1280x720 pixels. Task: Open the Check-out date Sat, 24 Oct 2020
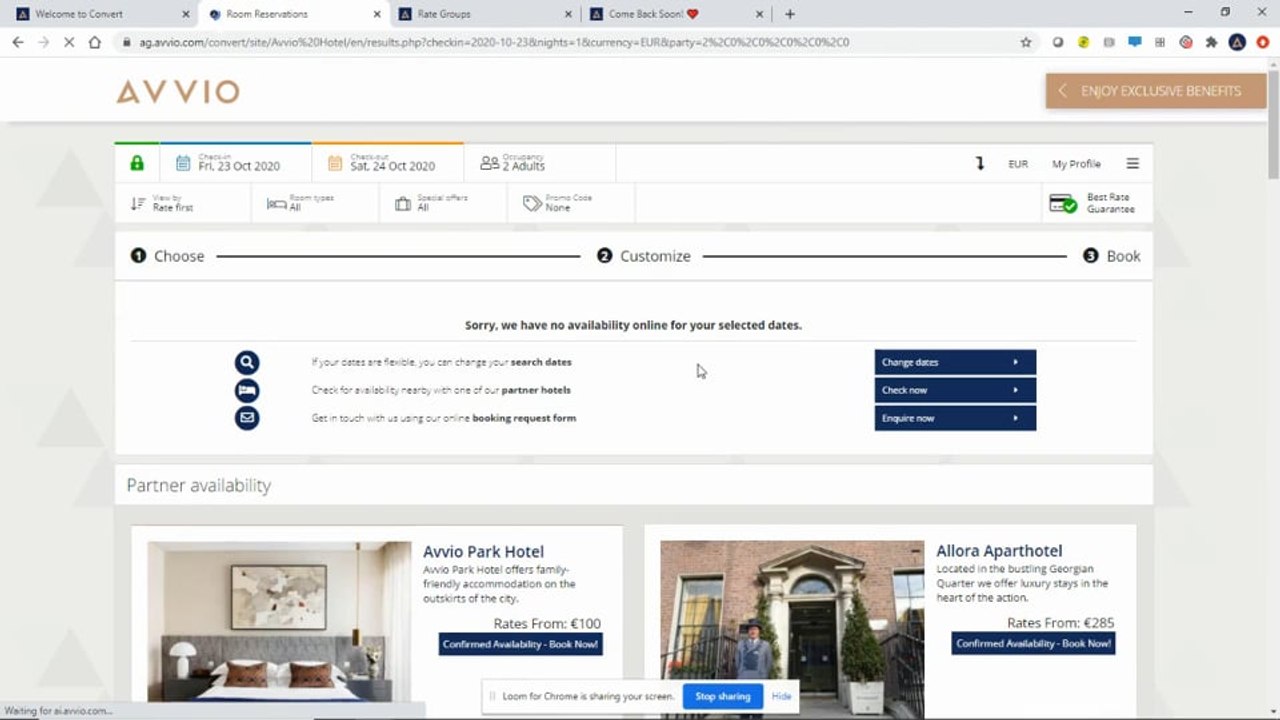coord(388,163)
